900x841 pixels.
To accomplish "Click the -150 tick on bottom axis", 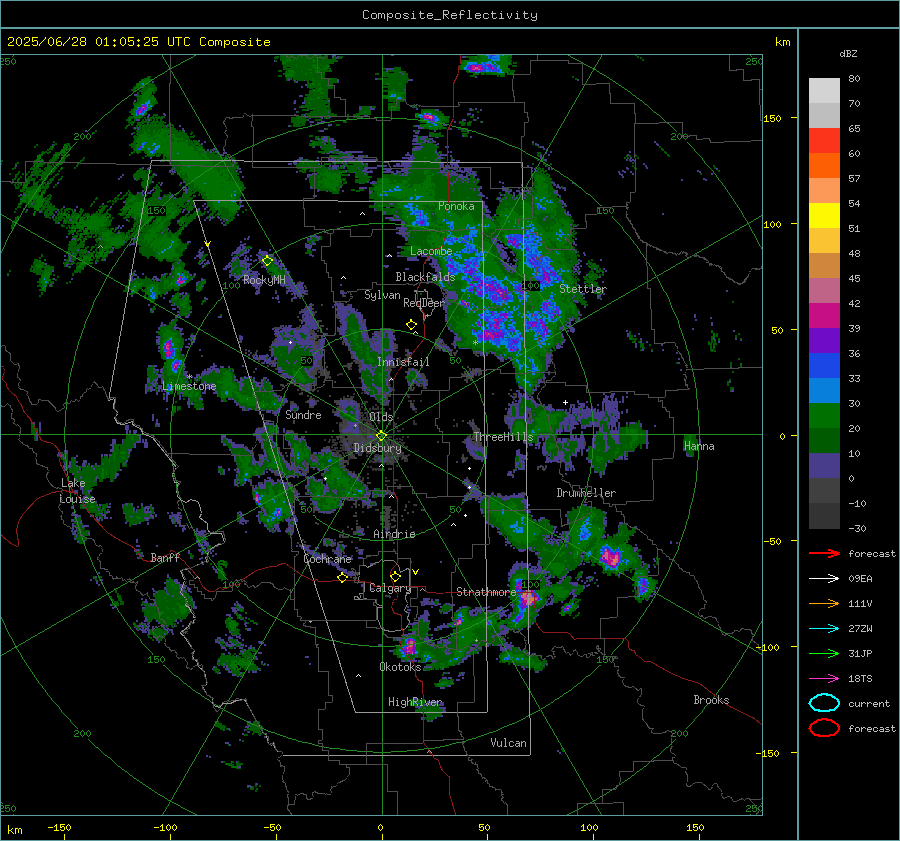I will point(59,827).
